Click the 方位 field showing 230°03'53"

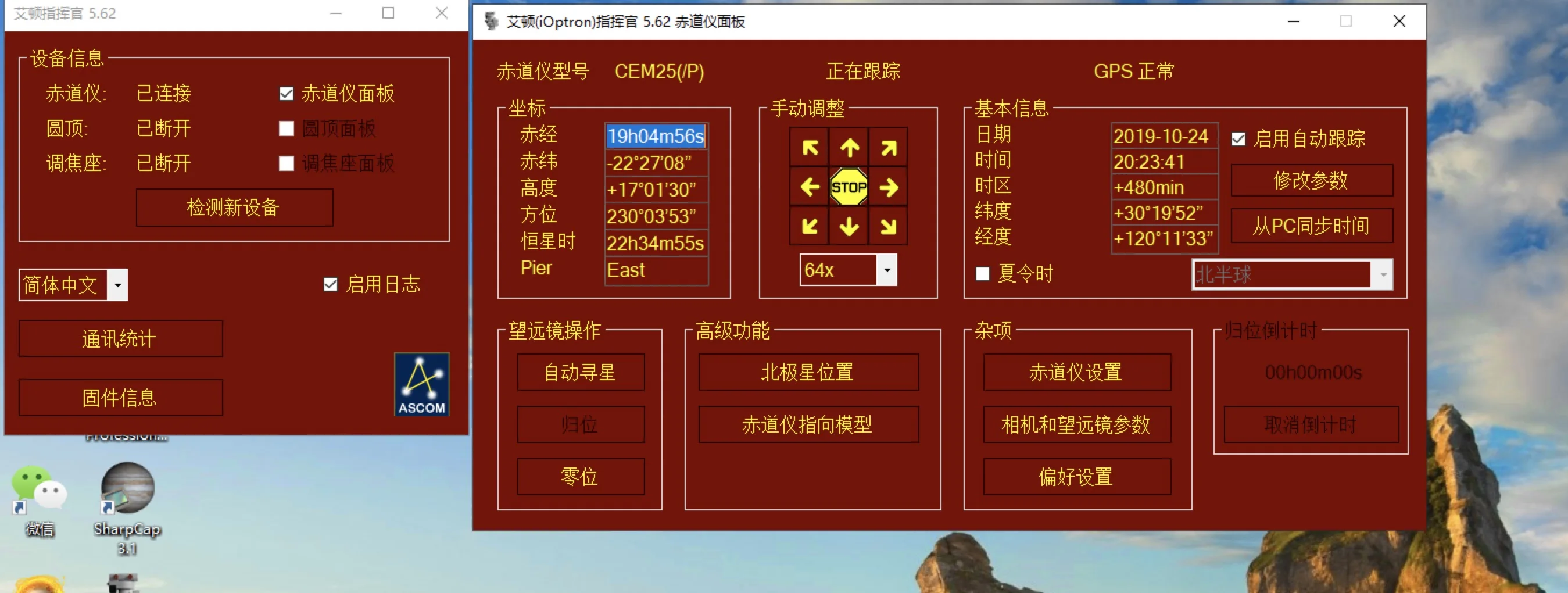[x=656, y=217]
